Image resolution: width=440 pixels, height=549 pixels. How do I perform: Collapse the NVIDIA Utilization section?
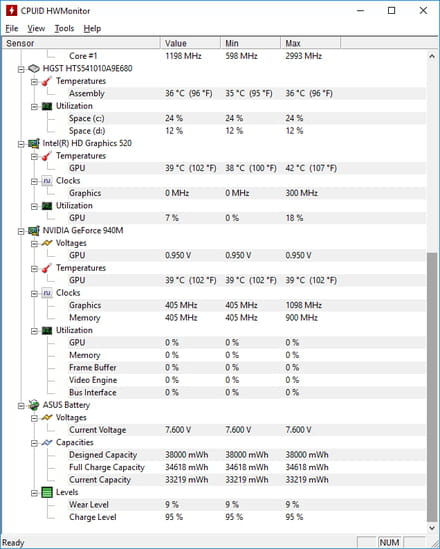[34, 331]
